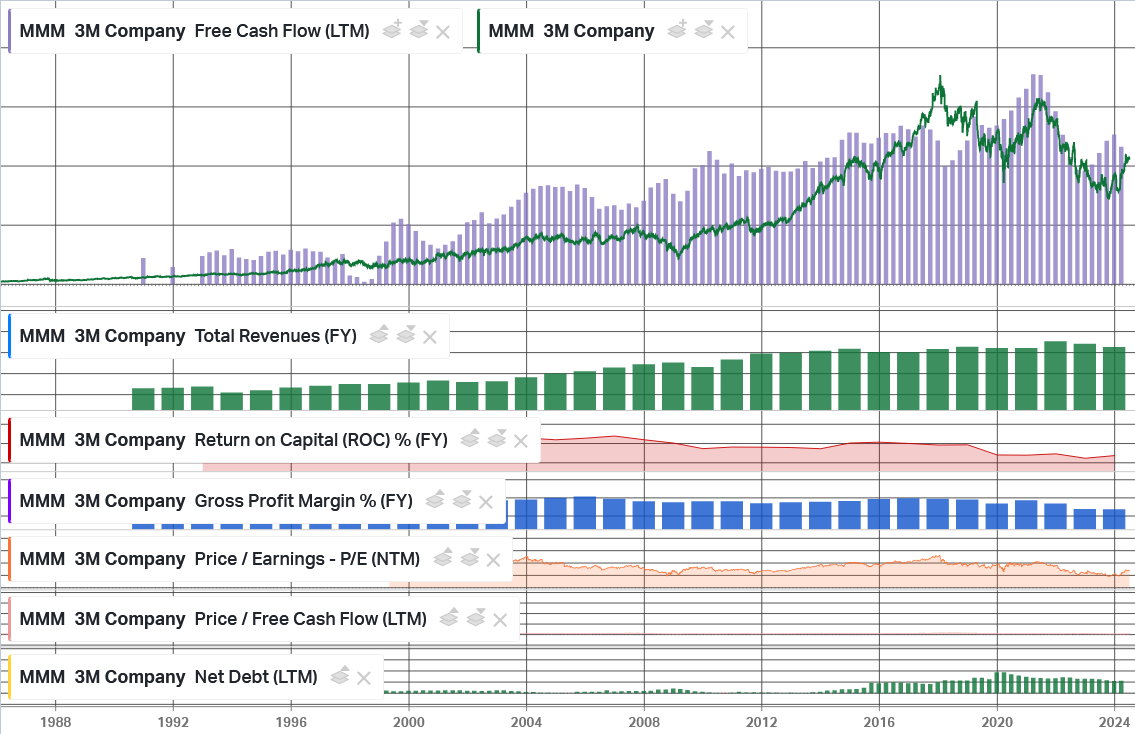Move the Free Cash Flow (LTM) legend's pane down

pos(418,30)
